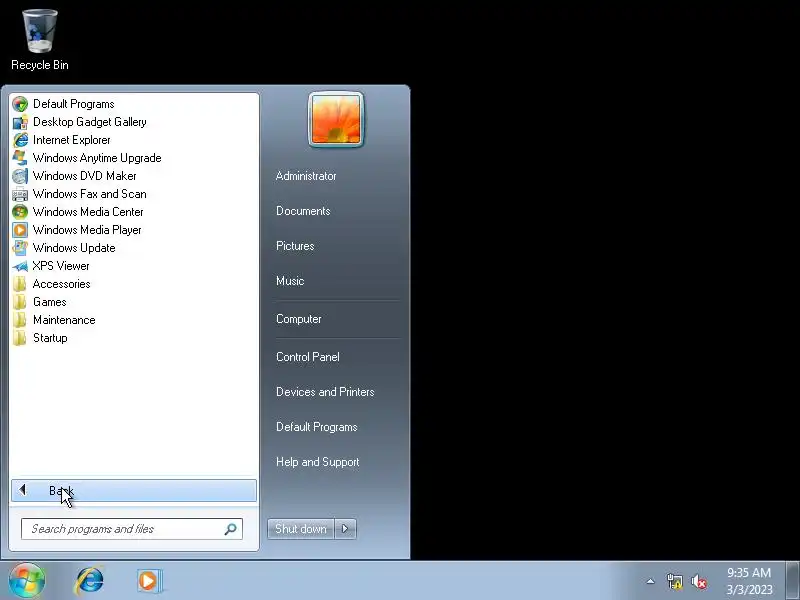This screenshot has height=600, width=800.
Task: Select the Windows Update text
Action: coord(74,248)
